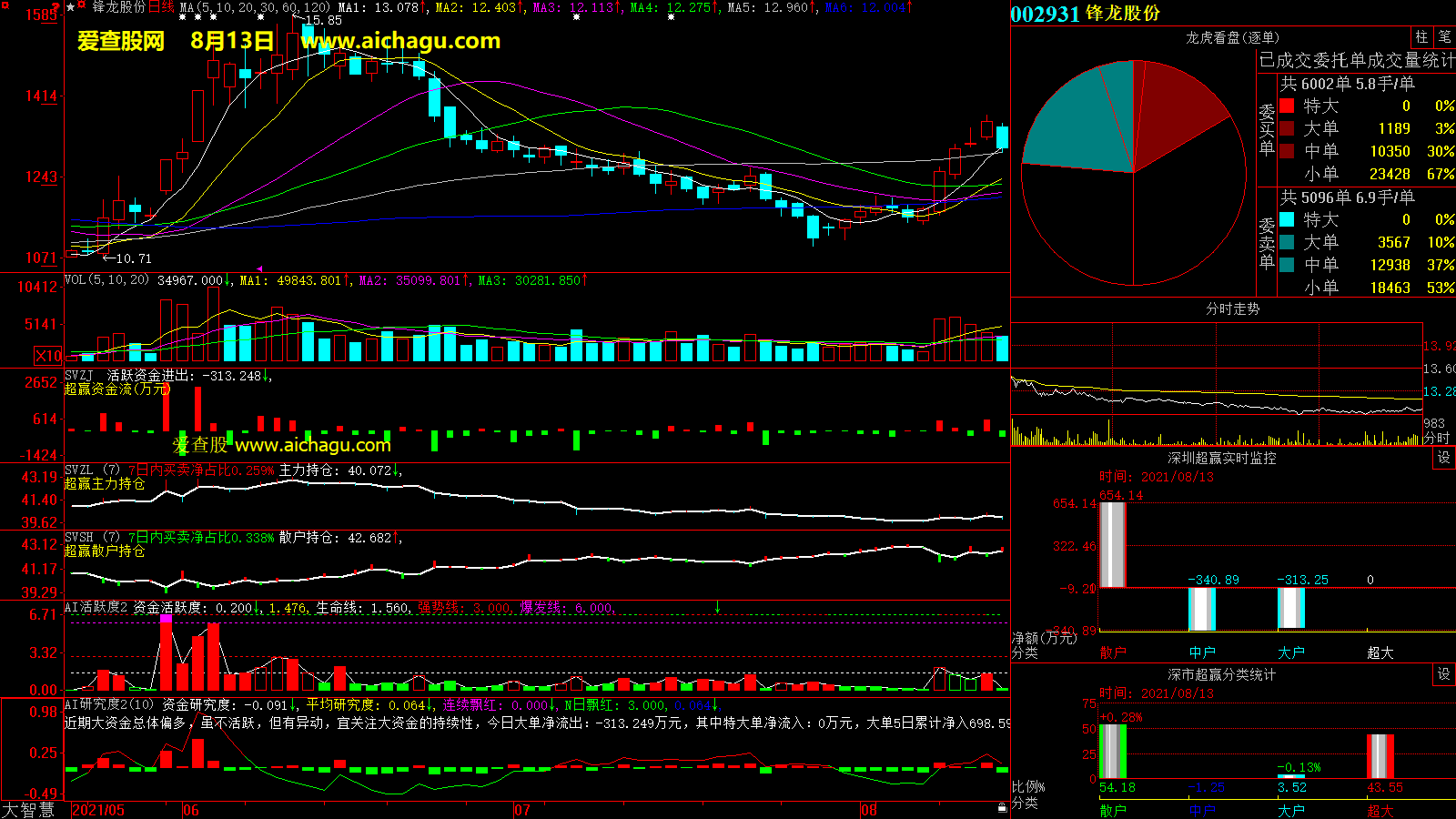Click the X10 volume scale box
The height and width of the screenshot is (819, 1456).
(x=48, y=356)
